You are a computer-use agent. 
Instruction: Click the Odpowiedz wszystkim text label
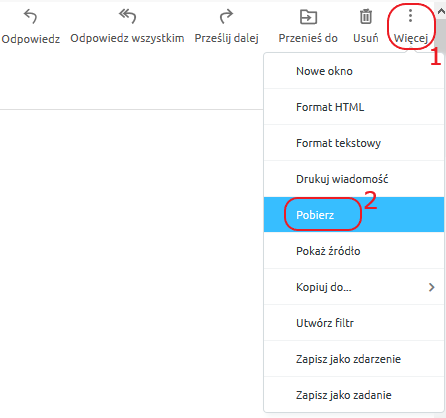127,38
